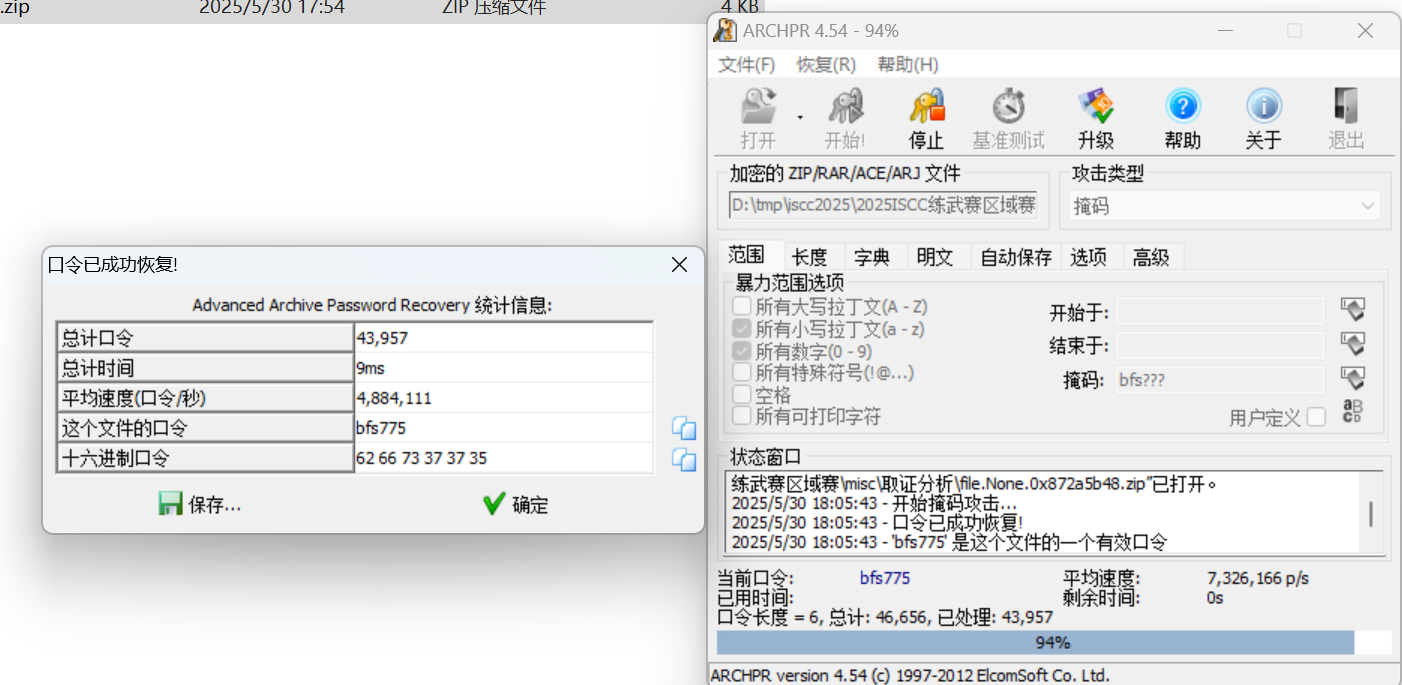Click 2025/5/30 17:54 date in file explorer
This screenshot has width=1402, height=685.
(271, 8)
